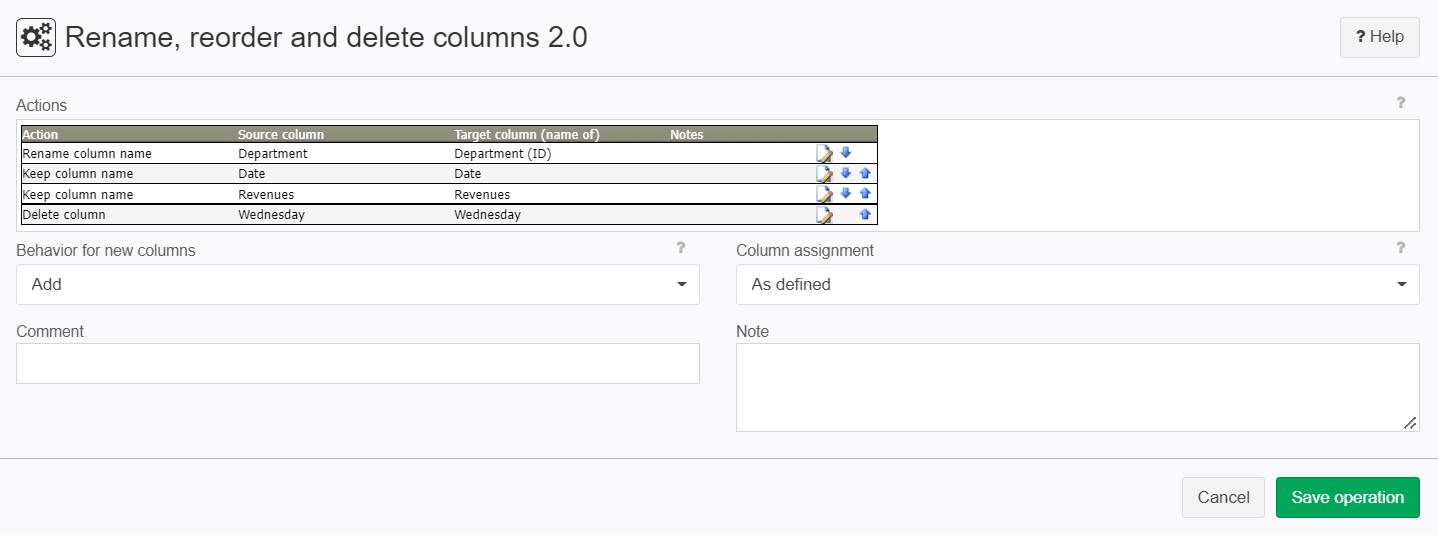Edit the Revenues row action

point(825,194)
